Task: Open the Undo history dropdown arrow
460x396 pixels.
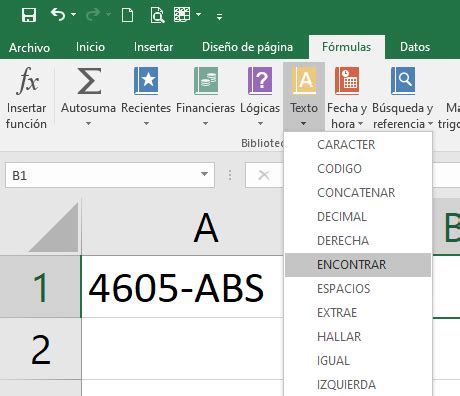Action: [x=73, y=15]
